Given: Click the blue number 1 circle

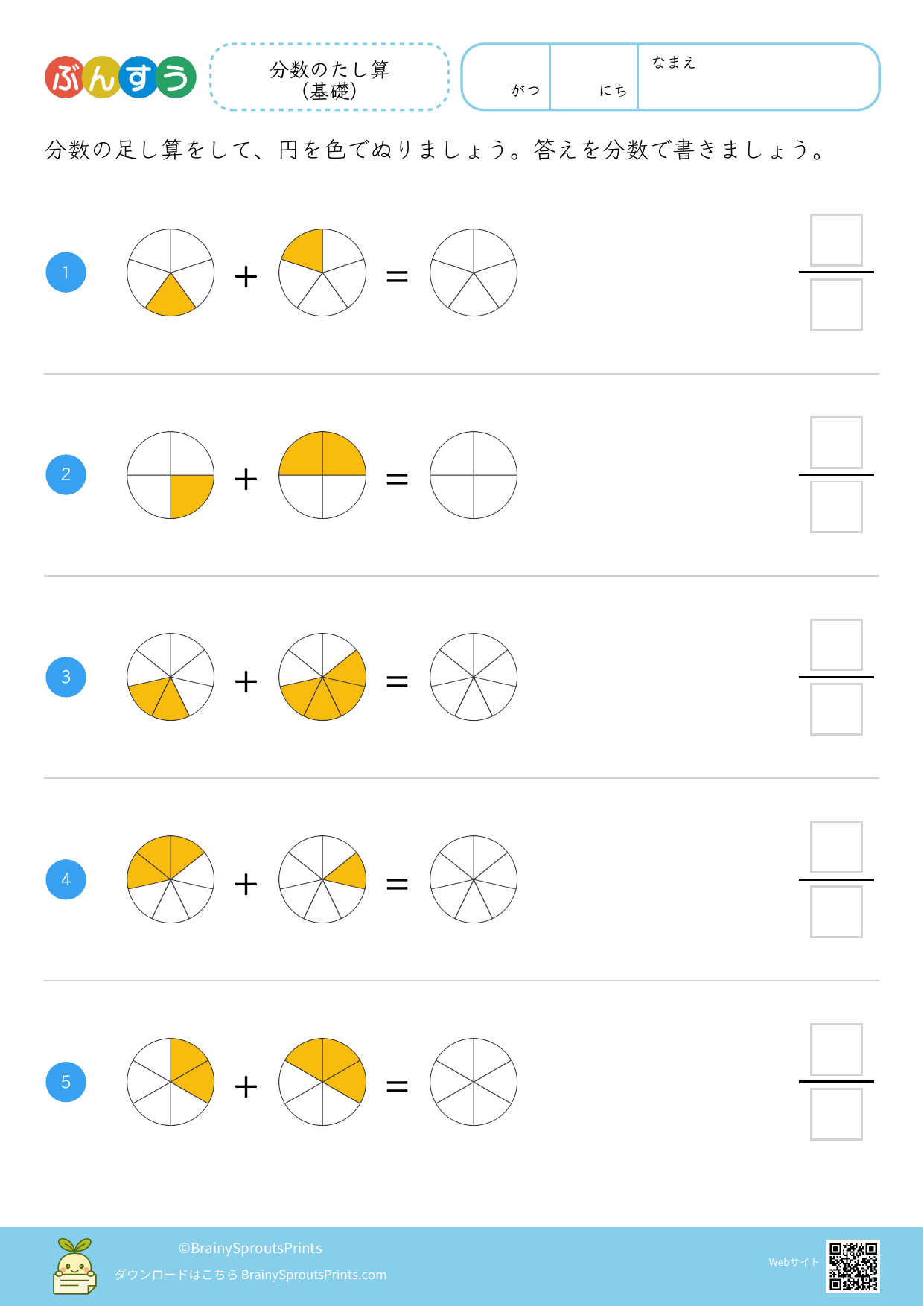Looking at the screenshot, I should click(66, 273).
